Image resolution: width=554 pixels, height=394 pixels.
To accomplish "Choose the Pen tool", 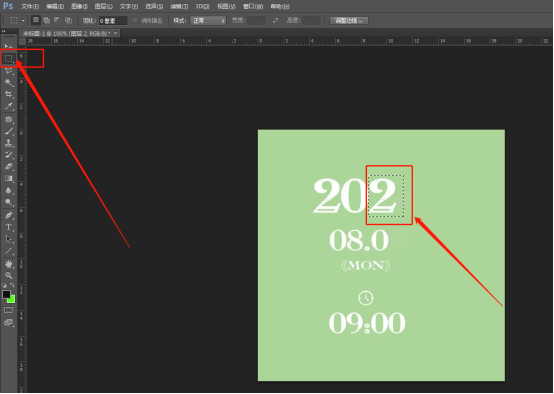I will tap(8, 215).
